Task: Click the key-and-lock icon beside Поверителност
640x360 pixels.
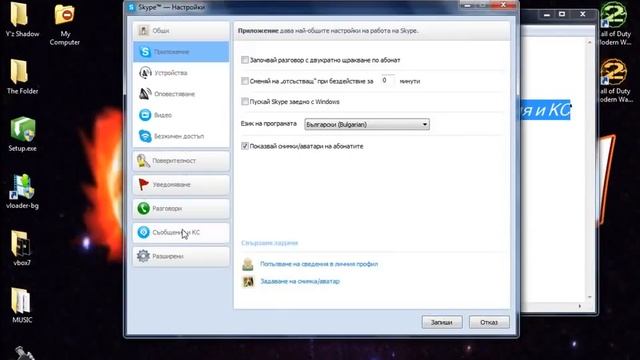Action: 143,161
